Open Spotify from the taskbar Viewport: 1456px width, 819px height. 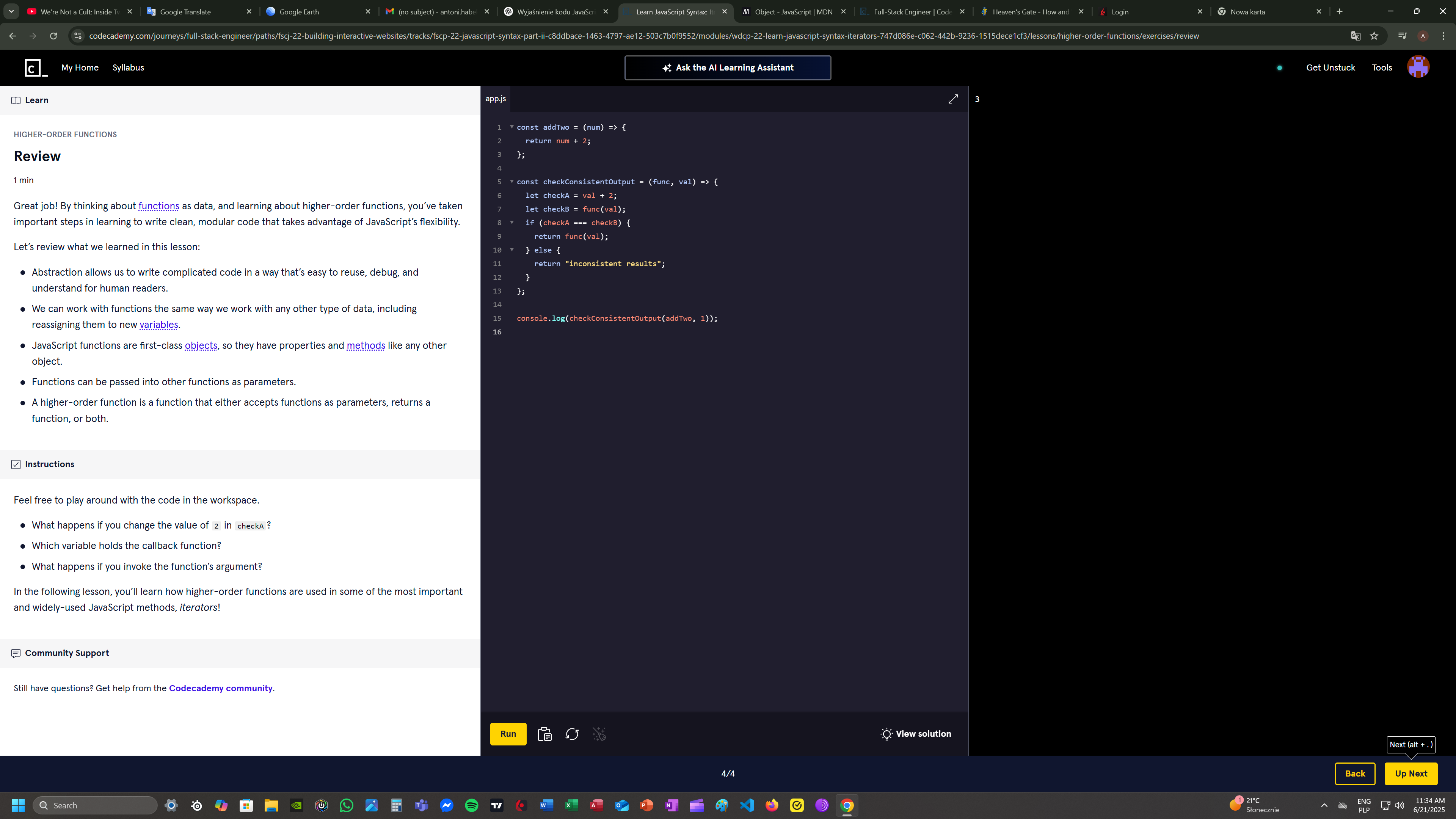point(471,805)
